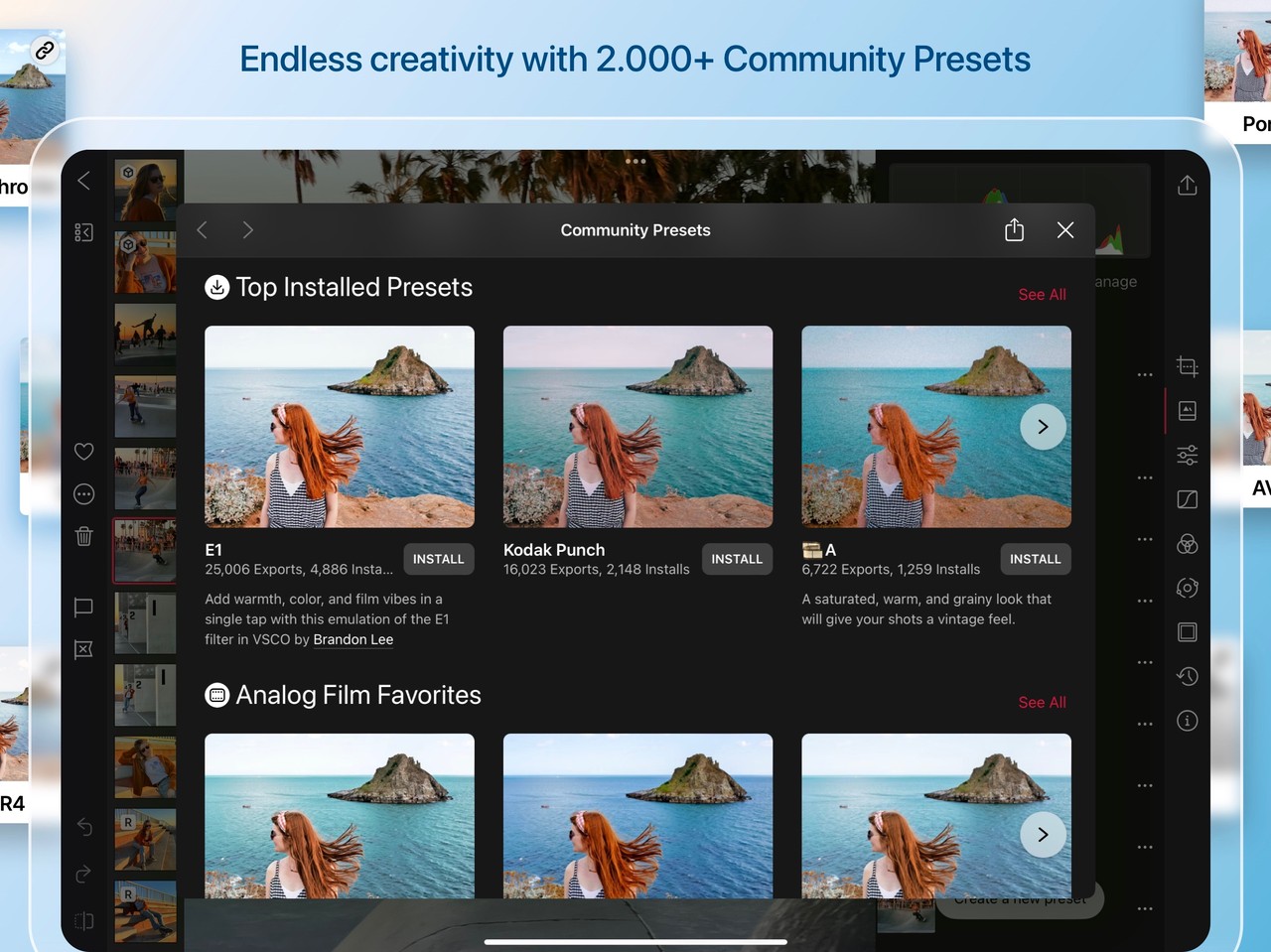Viewport: 1271px width, 952px height.
Task: Open the edit history clock icon
Action: (1188, 676)
